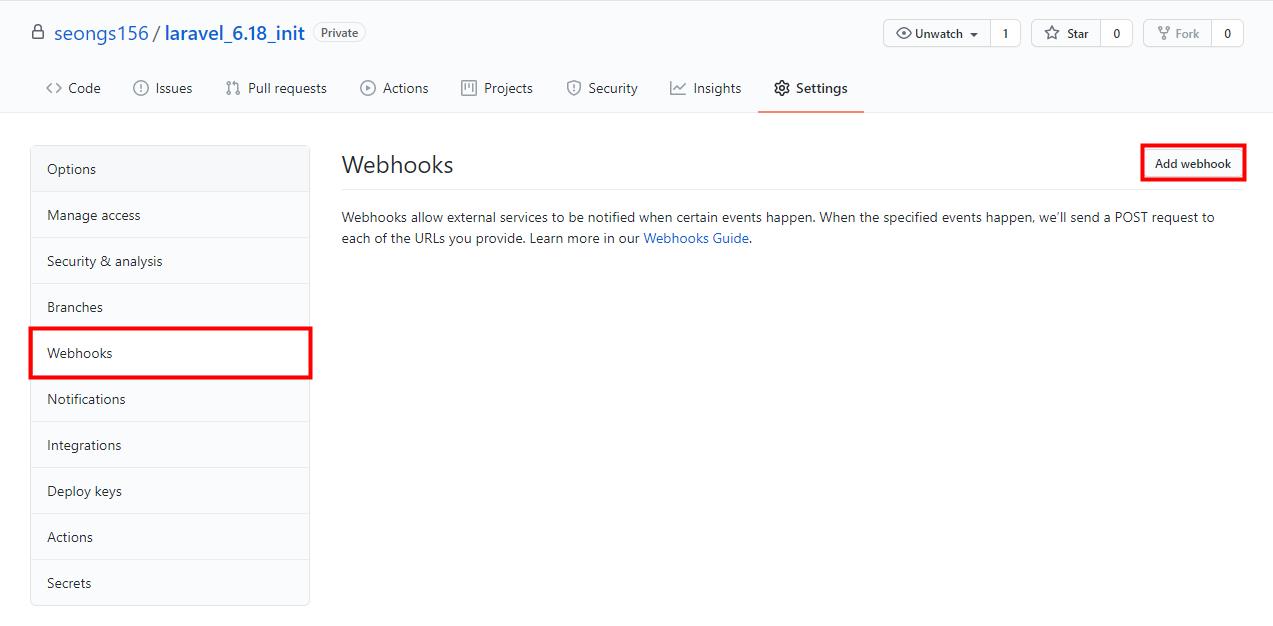Open the Security tab
1273x626 pixels.
pyautogui.click(x=602, y=88)
